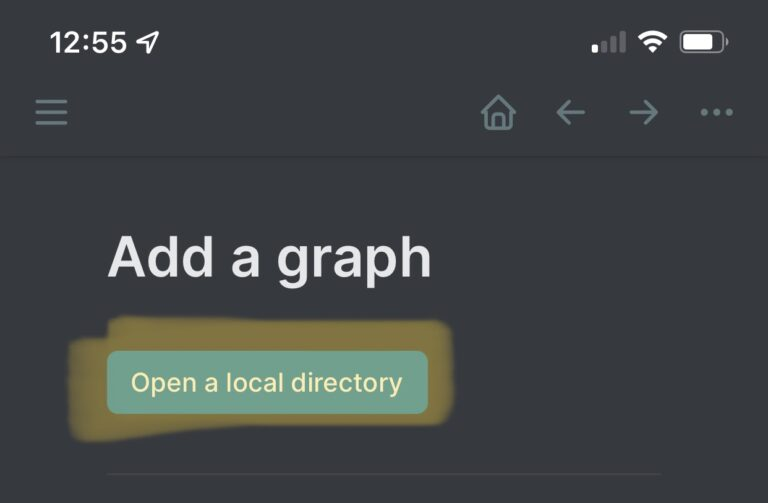Tap the location services arrow icon
Viewport: 768px width, 503px height.
click(x=147, y=42)
